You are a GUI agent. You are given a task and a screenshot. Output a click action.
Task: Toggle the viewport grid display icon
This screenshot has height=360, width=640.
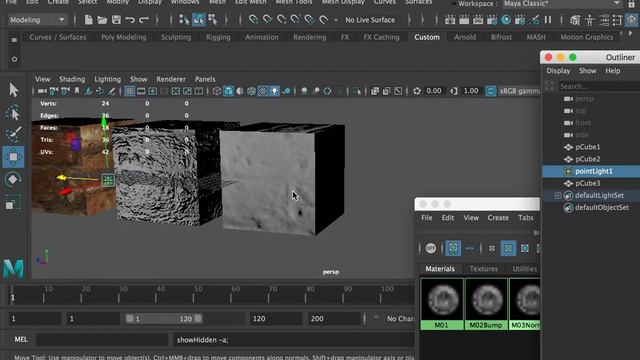(129, 91)
